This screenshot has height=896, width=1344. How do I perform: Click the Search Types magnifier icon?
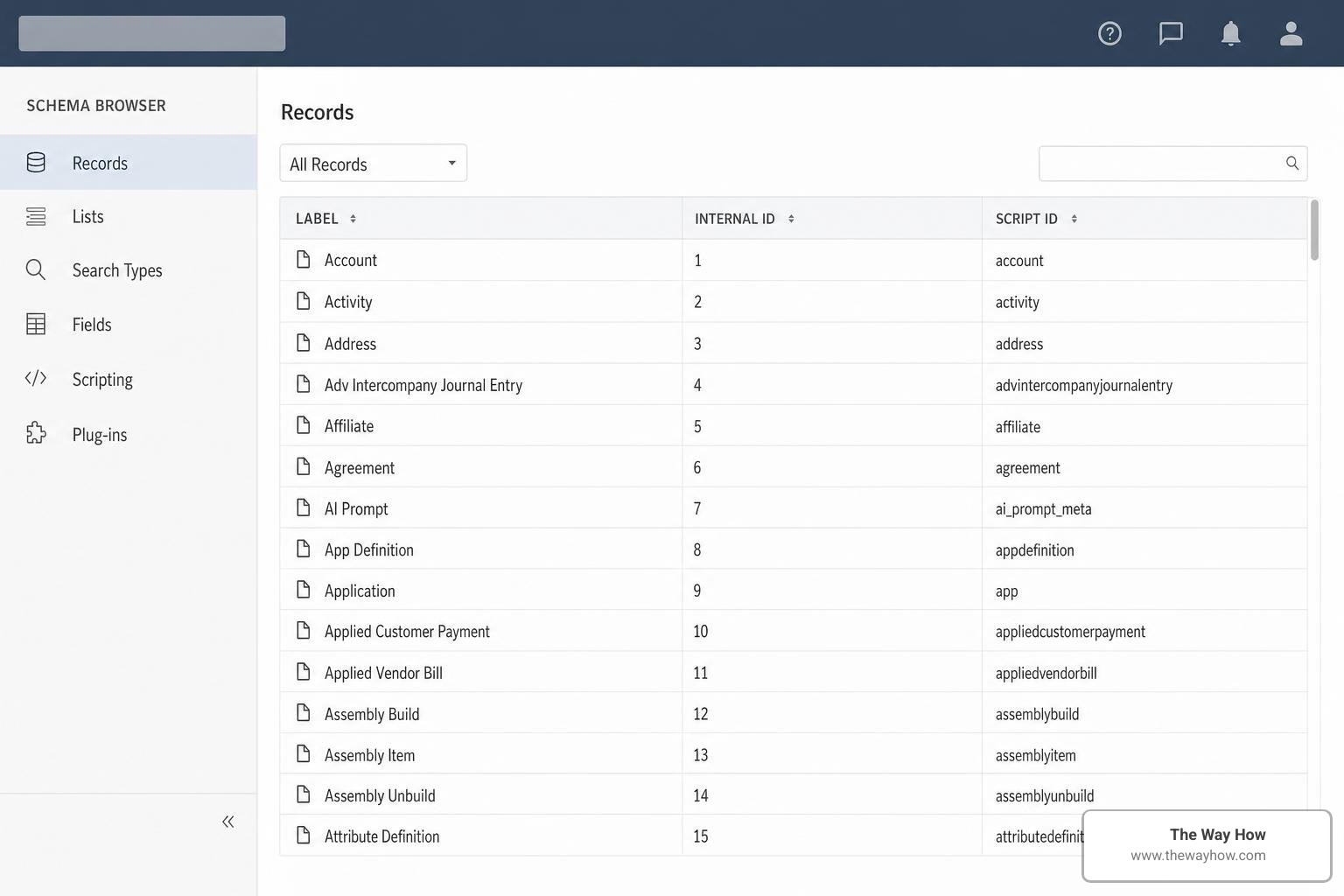[36, 269]
